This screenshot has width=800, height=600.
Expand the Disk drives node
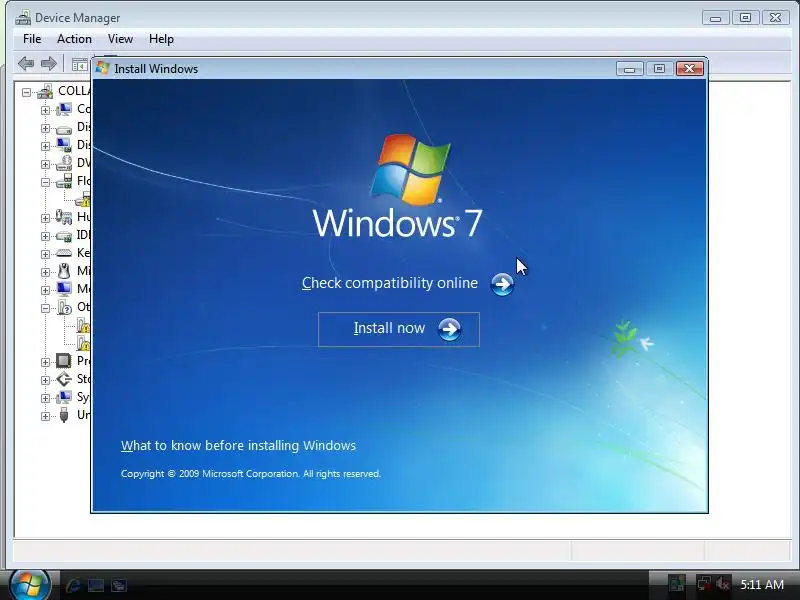pyautogui.click(x=45, y=128)
